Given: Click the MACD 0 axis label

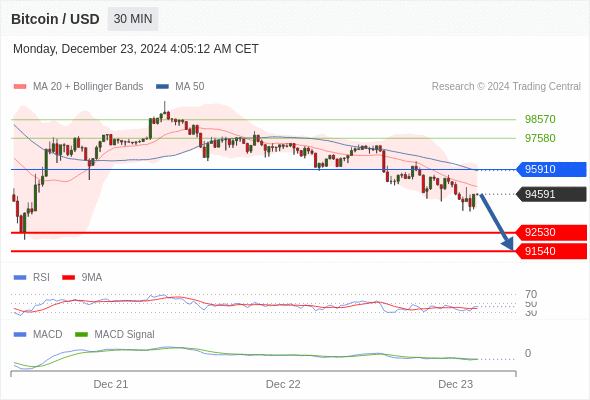Looking at the screenshot, I should pos(528,353).
